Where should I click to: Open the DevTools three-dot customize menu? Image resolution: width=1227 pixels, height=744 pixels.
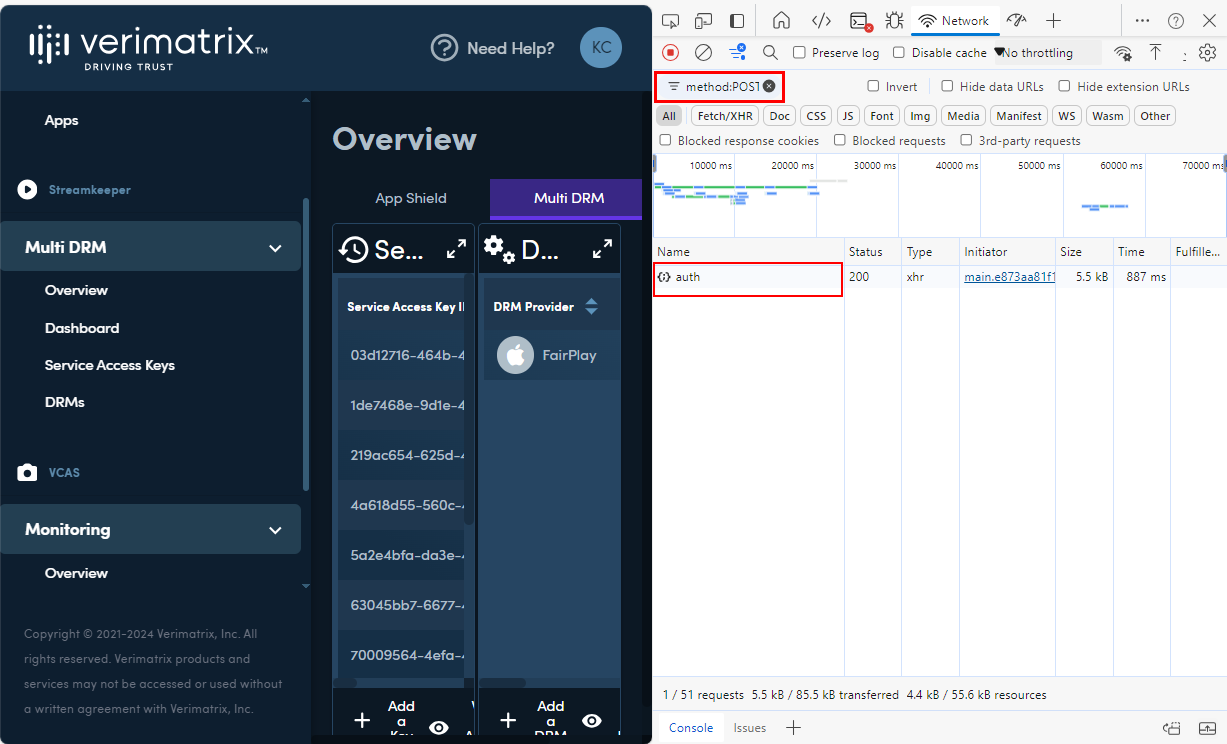1142,20
